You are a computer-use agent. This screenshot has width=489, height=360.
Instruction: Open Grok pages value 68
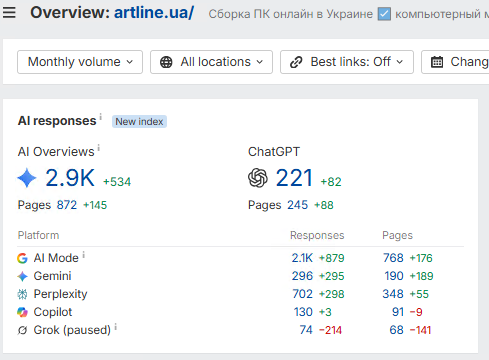pyautogui.click(x=397, y=330)
